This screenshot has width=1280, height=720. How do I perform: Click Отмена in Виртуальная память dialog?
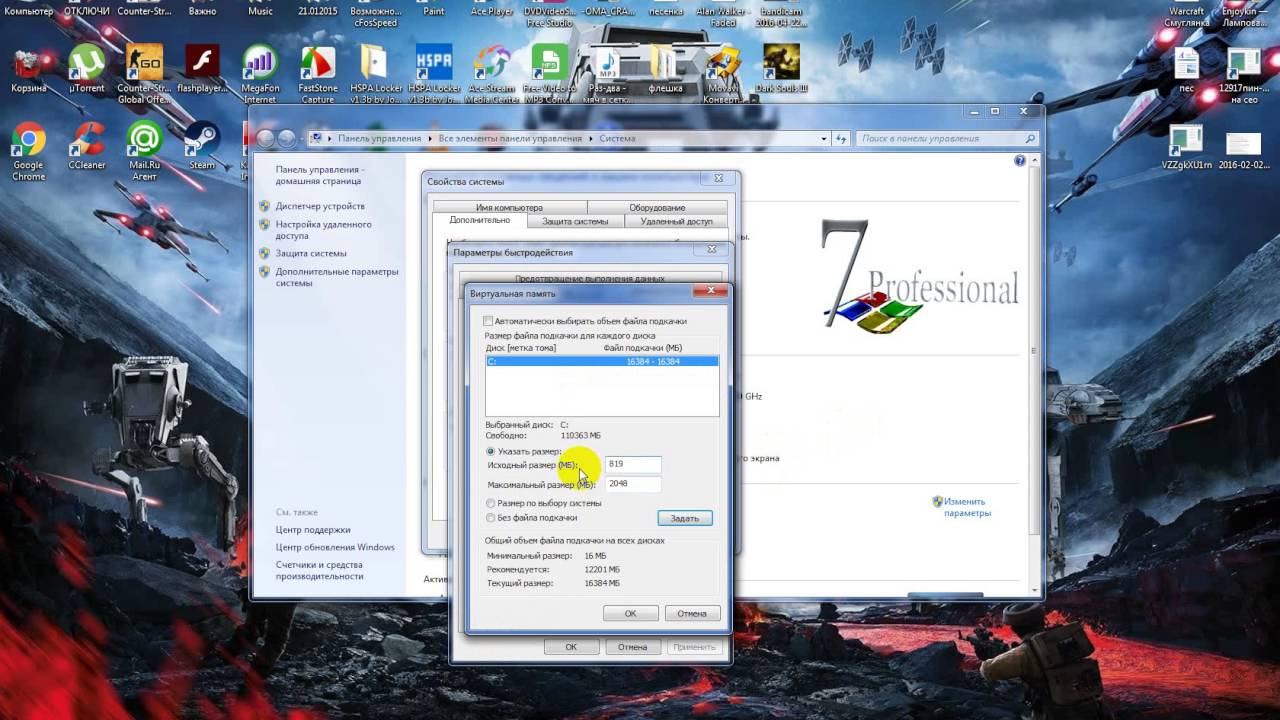point(692,613)
